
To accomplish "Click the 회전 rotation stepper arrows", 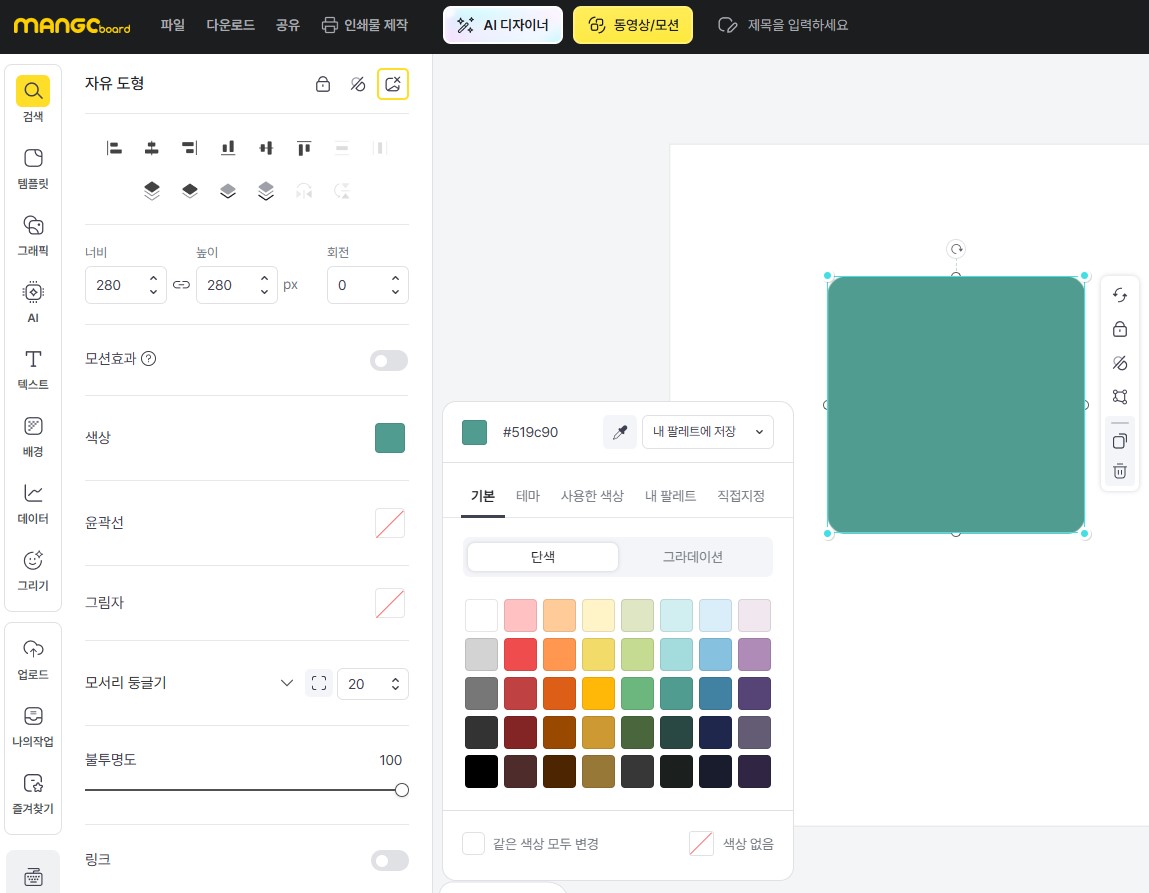I will [x=395, y=285].
